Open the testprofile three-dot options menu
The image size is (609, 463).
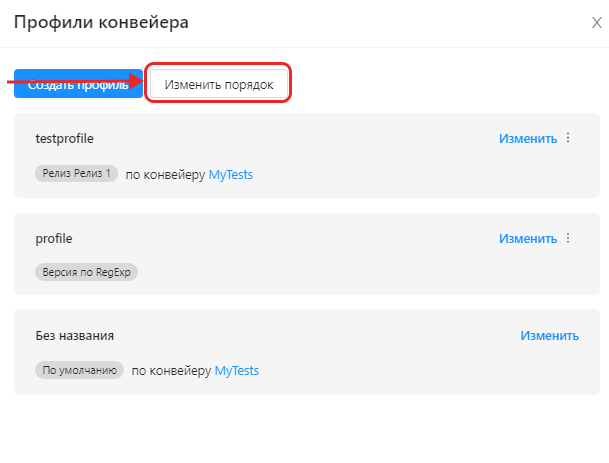[x=568, y=139]
